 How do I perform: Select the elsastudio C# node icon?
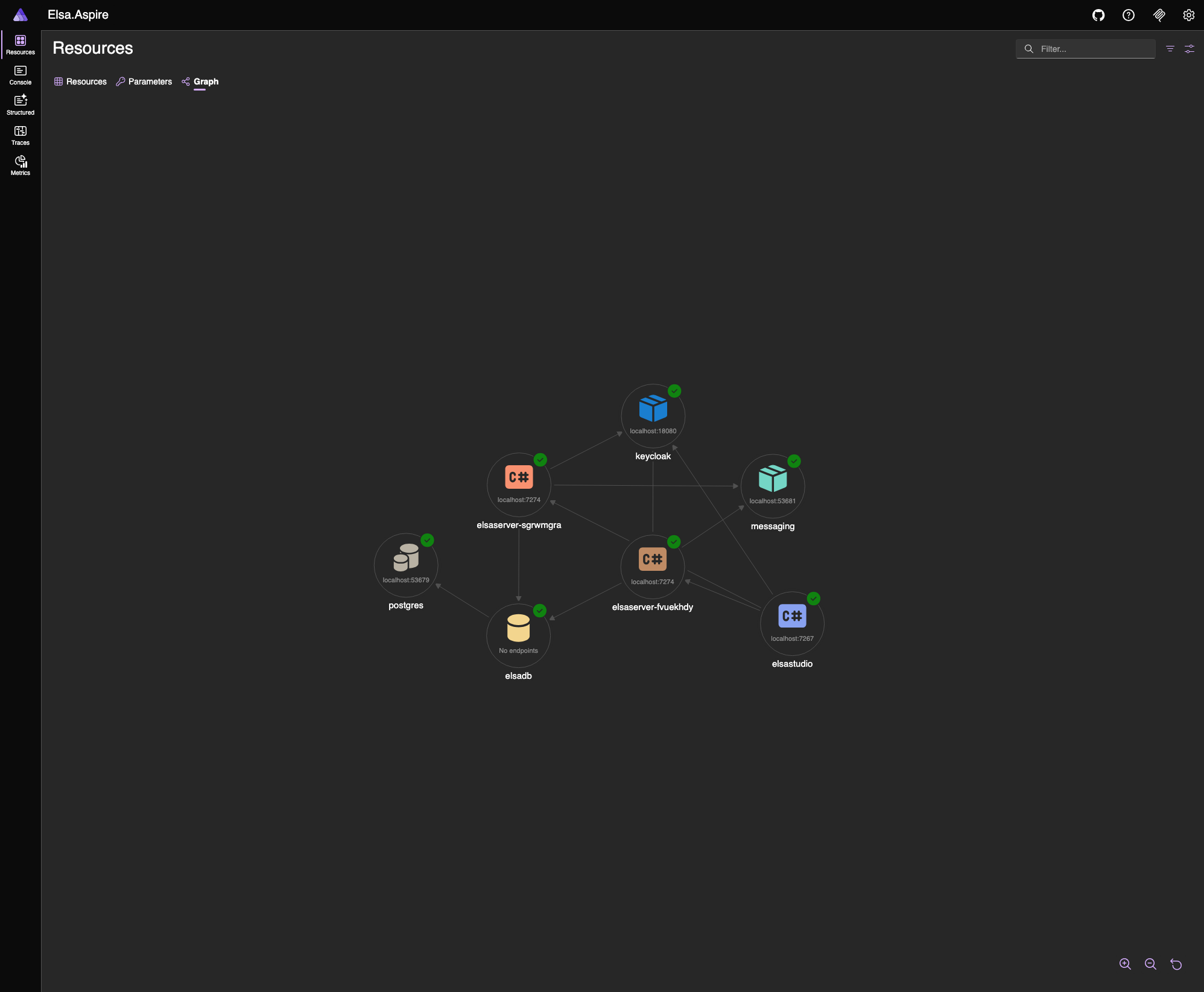coord(792,616)
